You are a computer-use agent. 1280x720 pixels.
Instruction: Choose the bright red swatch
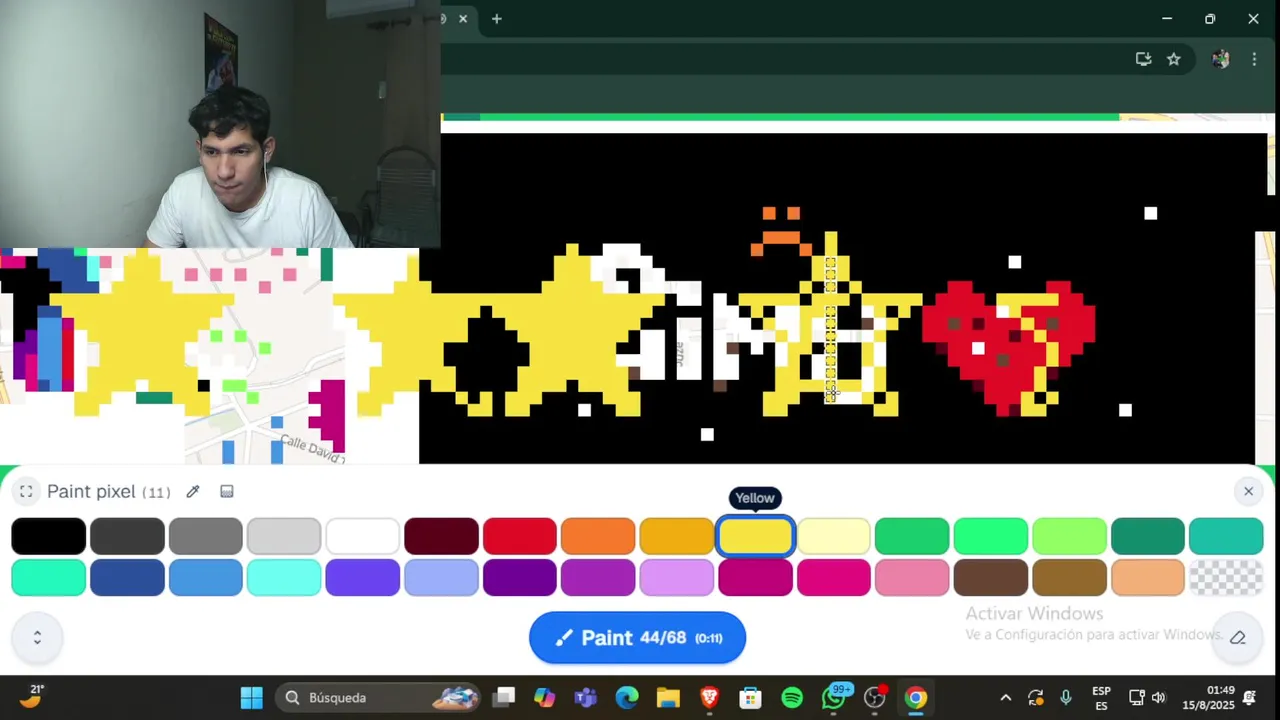click(x=519, y=536)
